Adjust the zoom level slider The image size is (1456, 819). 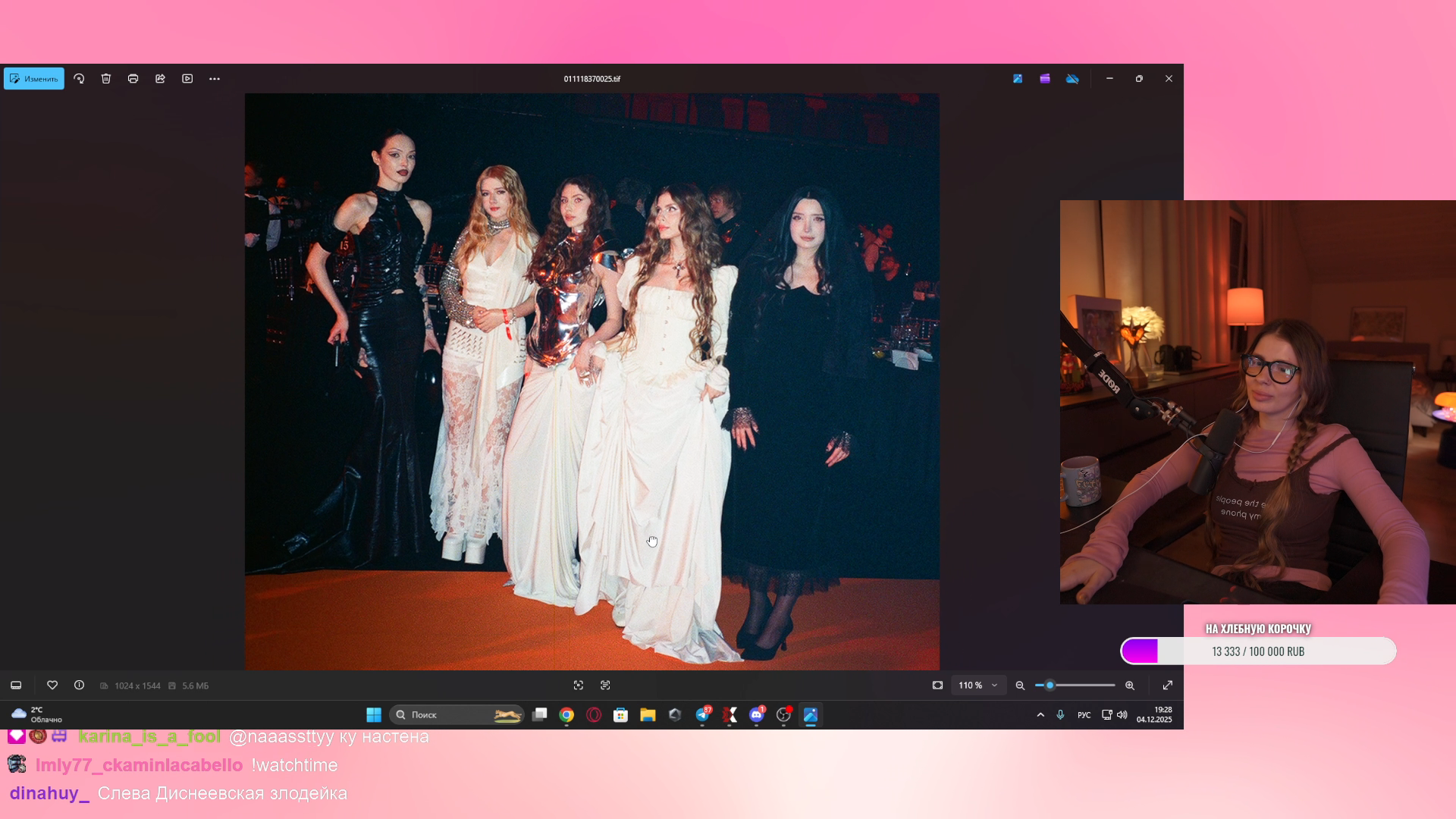point(1050,686)
